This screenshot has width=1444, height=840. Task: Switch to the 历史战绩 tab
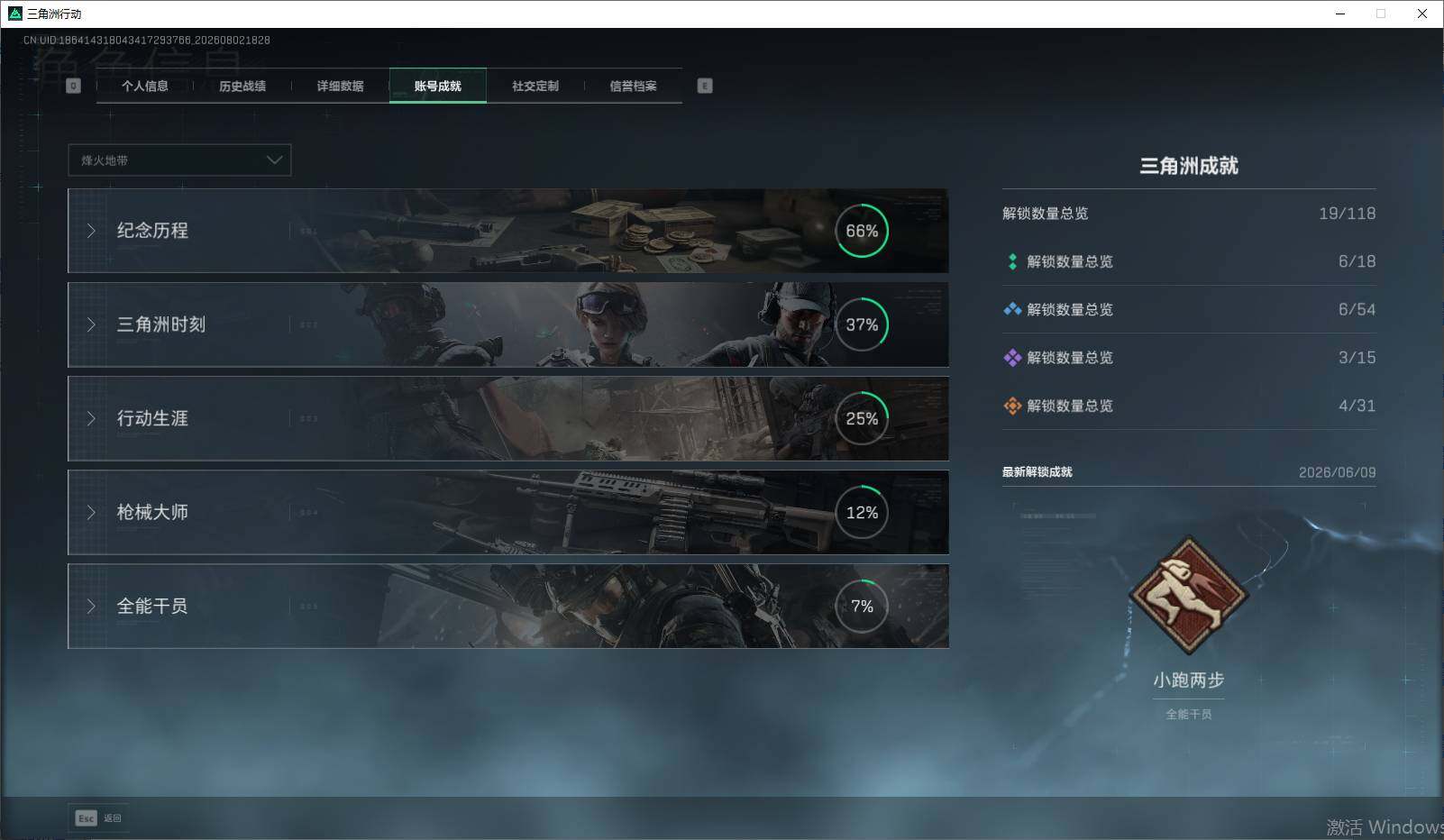(242, 86)
